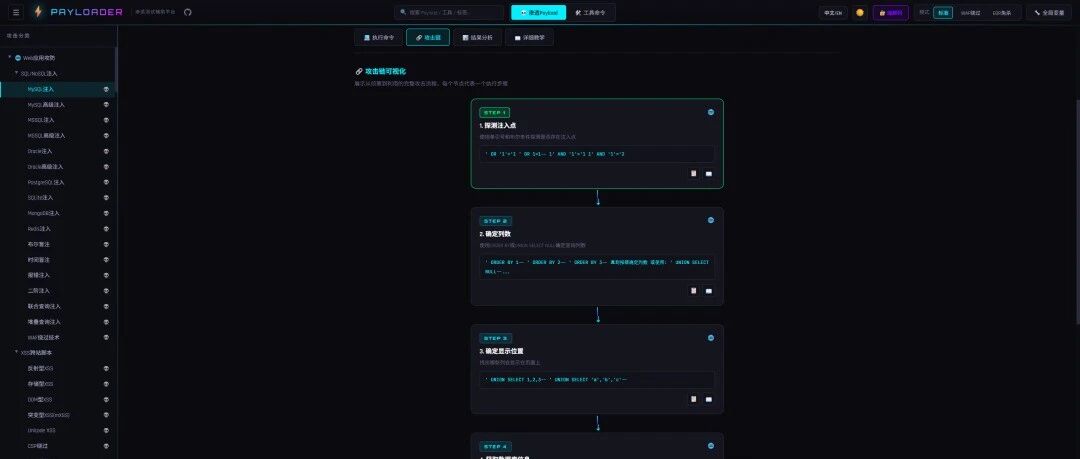Toggle language with 中文/EN button
The width and height of the screenshot is (1080, 459).
tap(833, 12)
